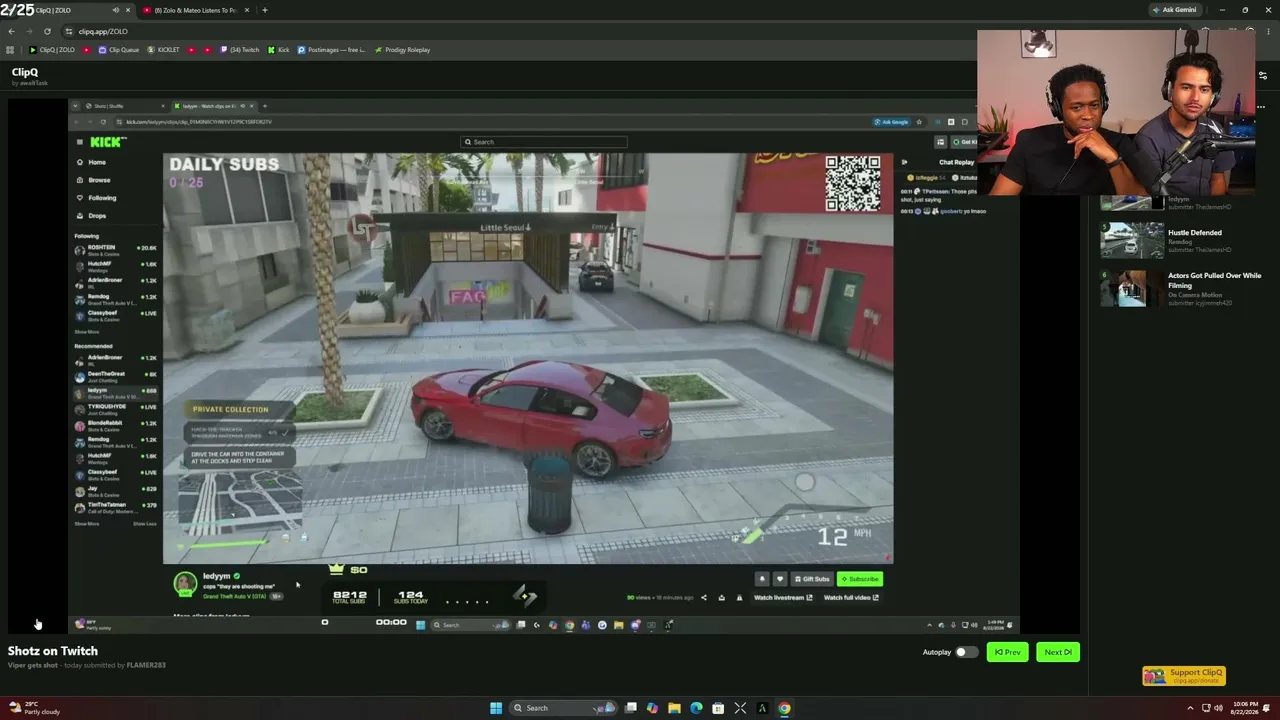
Task: Click the share icon under the clip
Action: pyautogui.click(x=704, y=598)
